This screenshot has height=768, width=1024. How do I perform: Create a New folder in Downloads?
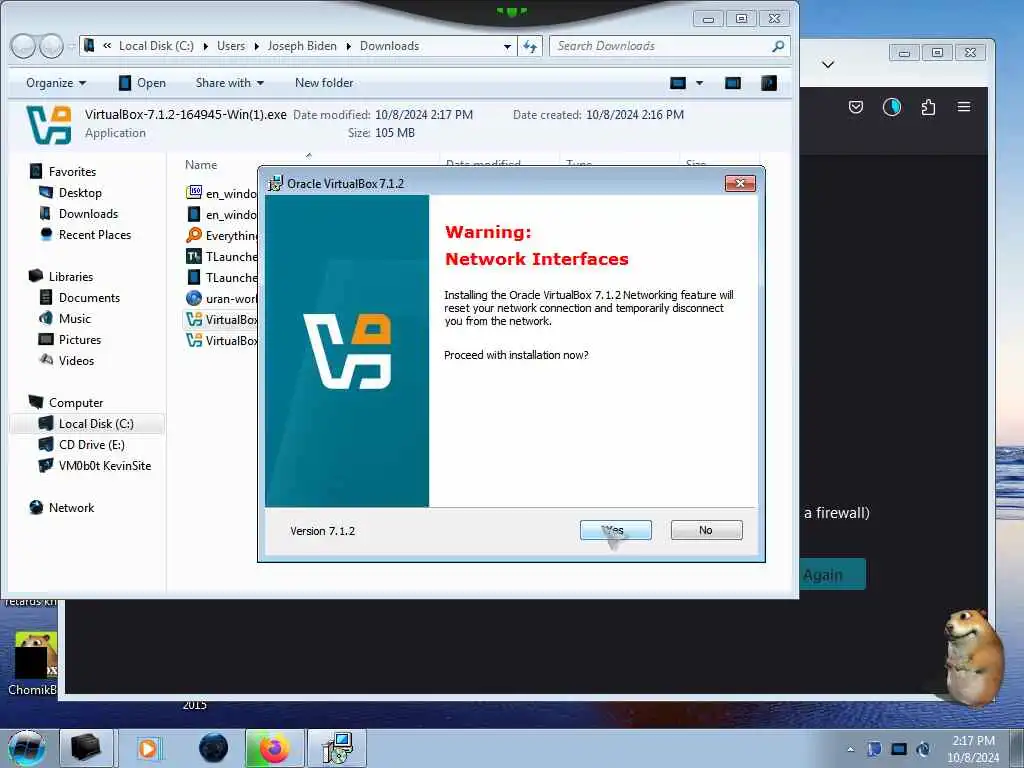click(324, 83)
